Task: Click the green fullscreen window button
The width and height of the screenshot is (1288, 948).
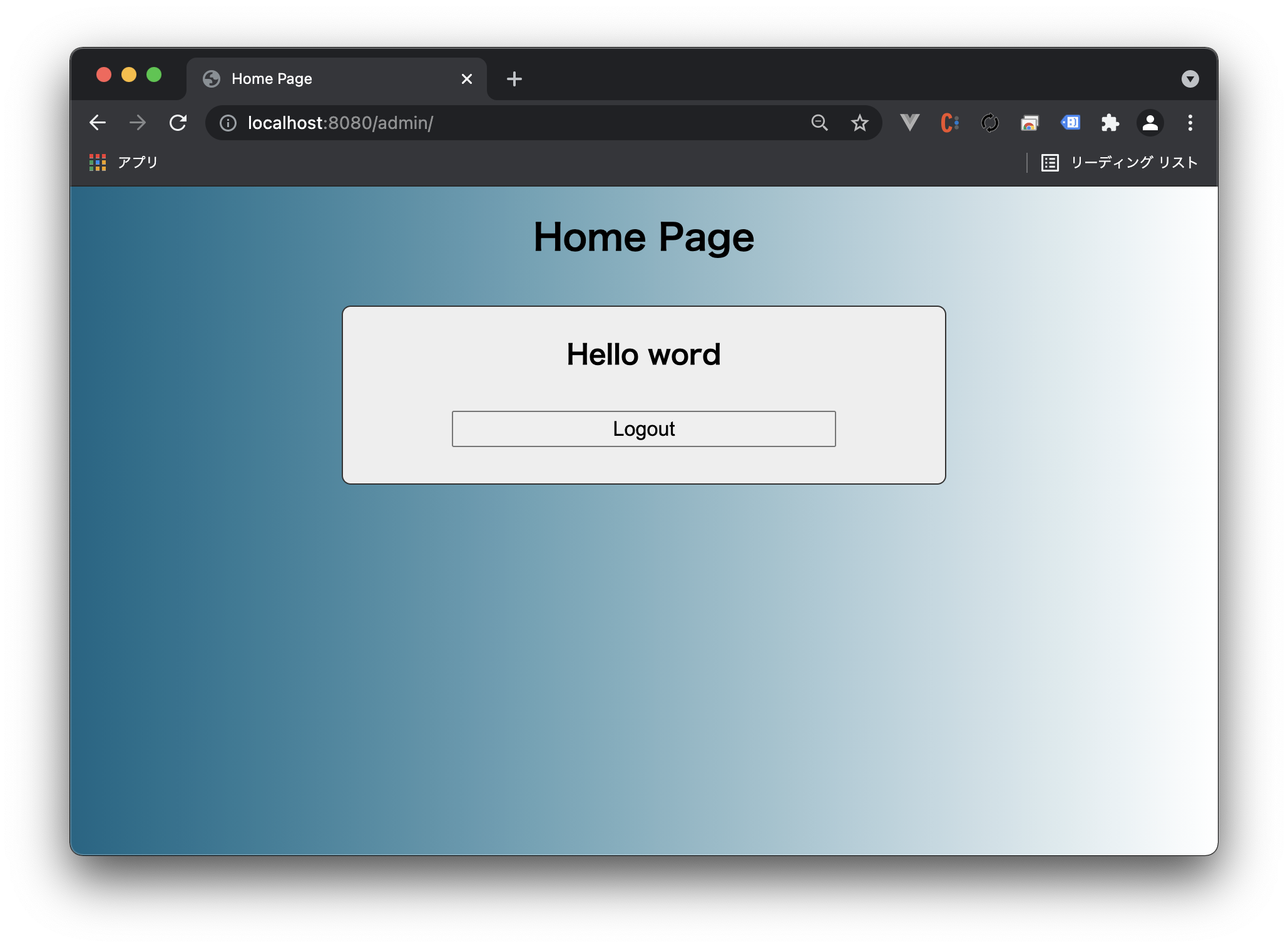Action: pos(154,75)
